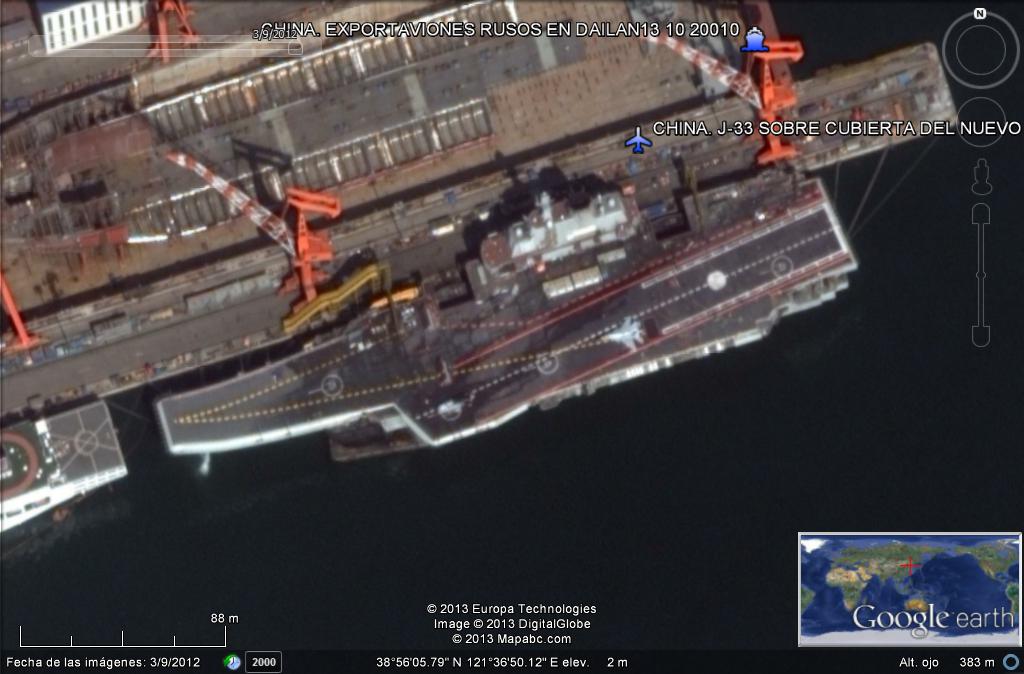Image resolution: width=1024 pixels, height=674 pixels.
Task: Click the zoom out end of zoom slider
Action: point(981,336)
